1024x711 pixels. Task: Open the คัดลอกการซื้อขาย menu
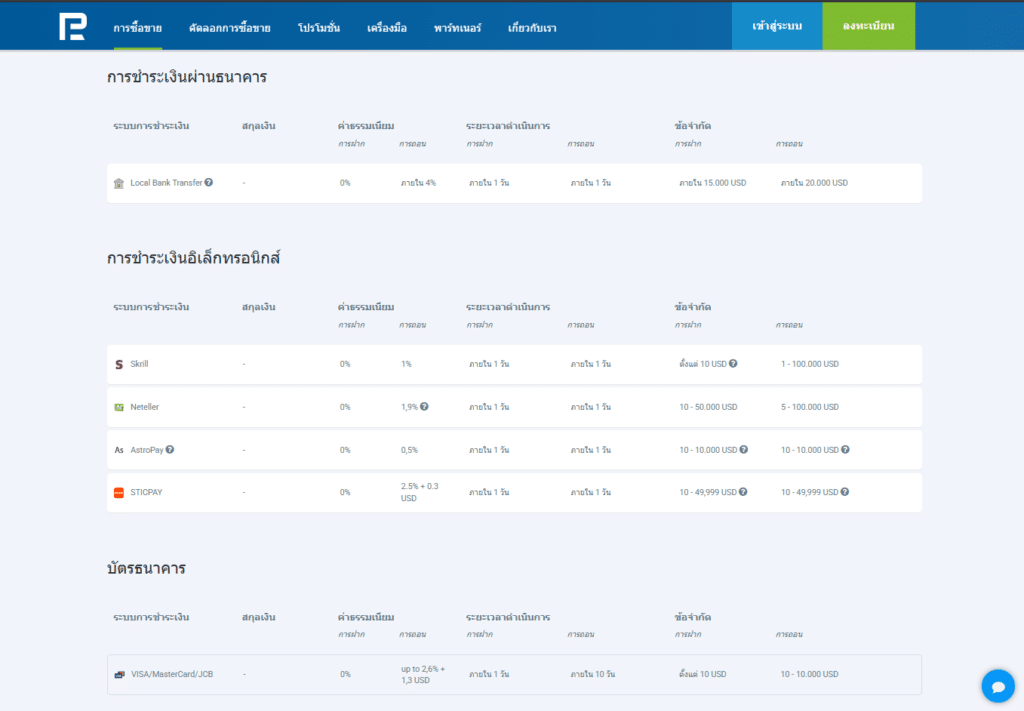[230, 28]
